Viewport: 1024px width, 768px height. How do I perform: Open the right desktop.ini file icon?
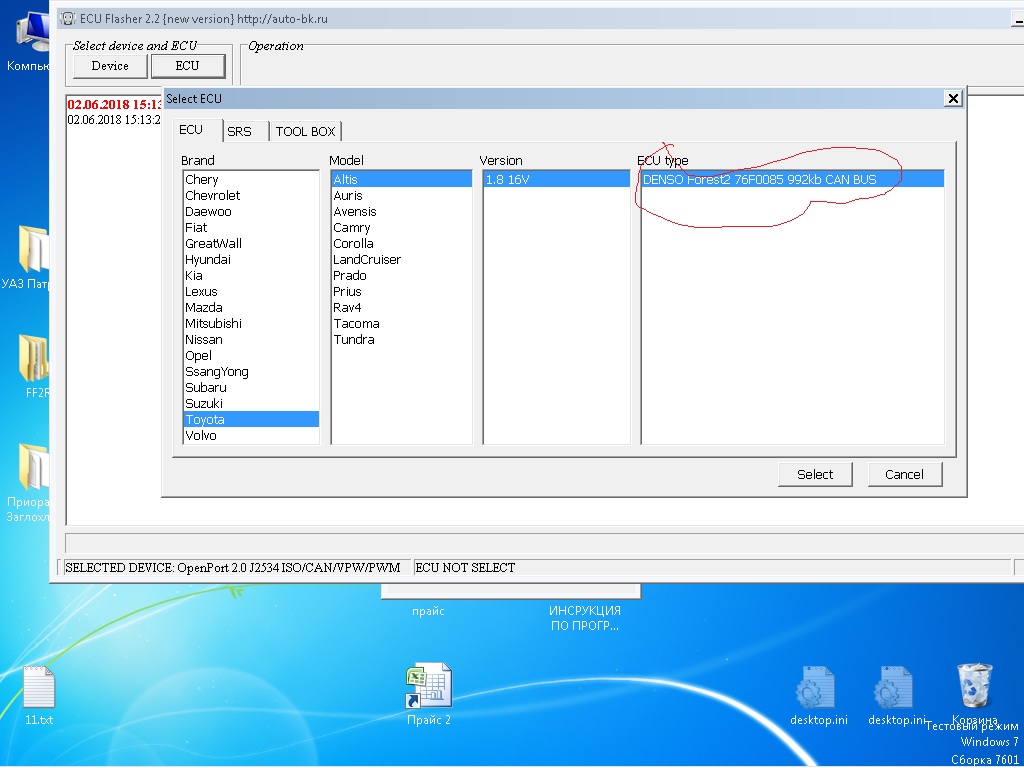tap(893, 688)
